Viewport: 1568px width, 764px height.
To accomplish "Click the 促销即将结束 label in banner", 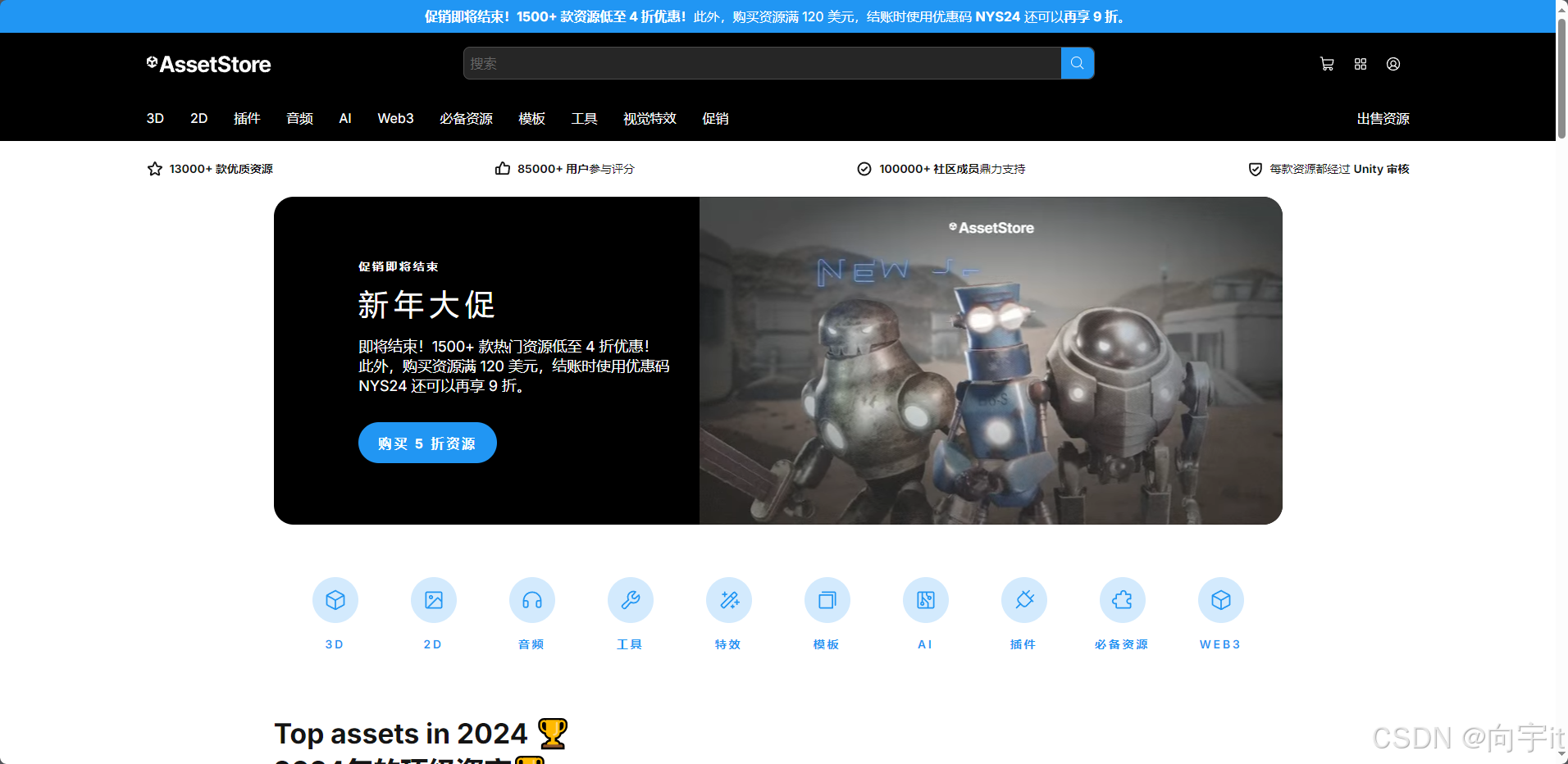I will tap(399, 266).
